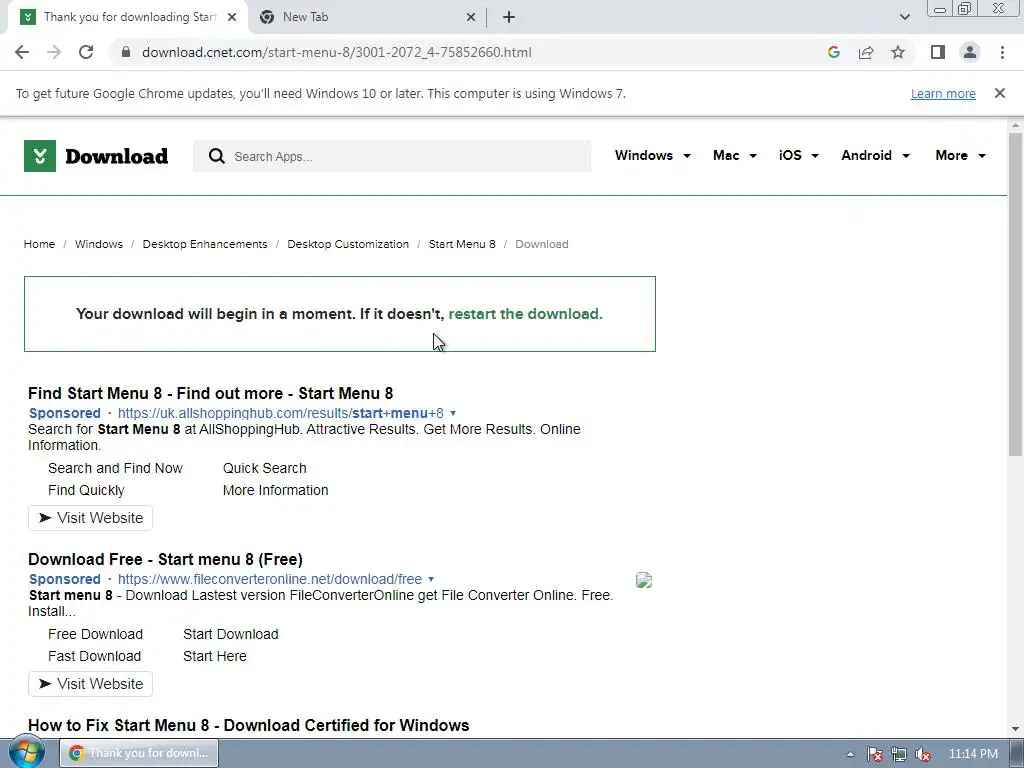Open 'Find Start Menu 8' ad headline
Image resolution: width=1024 pixels, height=768 pixels.
[x=210, y=393]
